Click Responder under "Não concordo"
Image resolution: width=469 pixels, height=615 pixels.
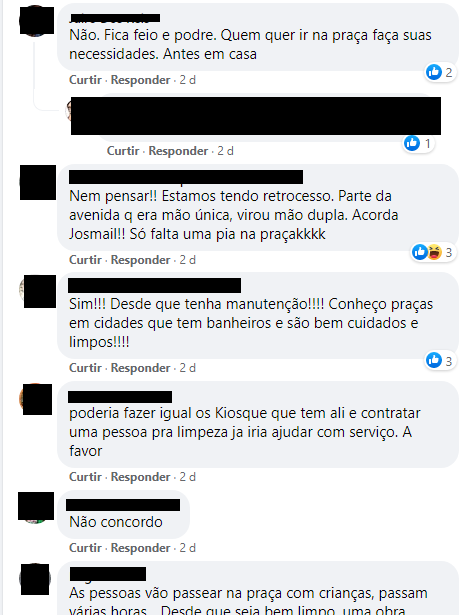coord(140,548)
